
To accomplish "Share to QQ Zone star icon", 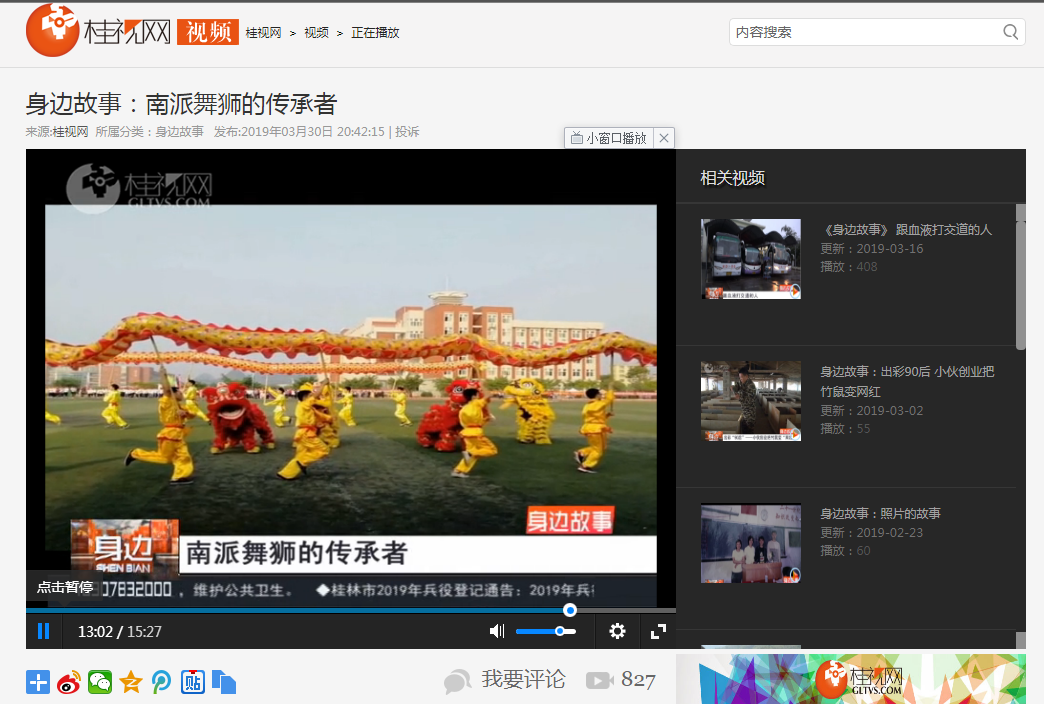I will coord(130,682).
